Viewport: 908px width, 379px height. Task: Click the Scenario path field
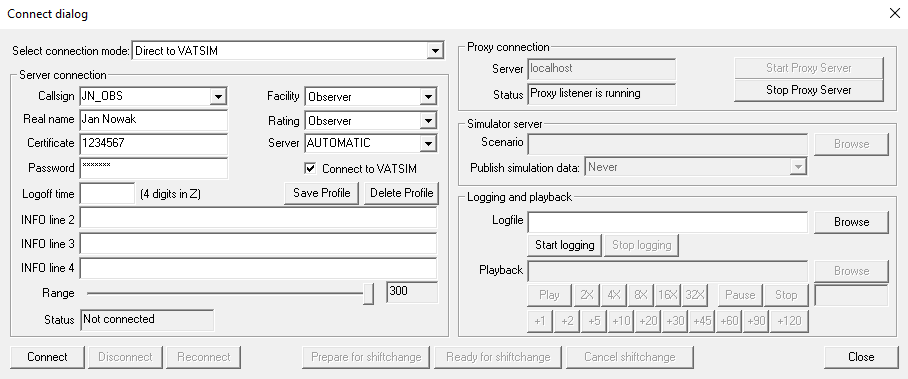pyautogui.click(x=668, y=144)
